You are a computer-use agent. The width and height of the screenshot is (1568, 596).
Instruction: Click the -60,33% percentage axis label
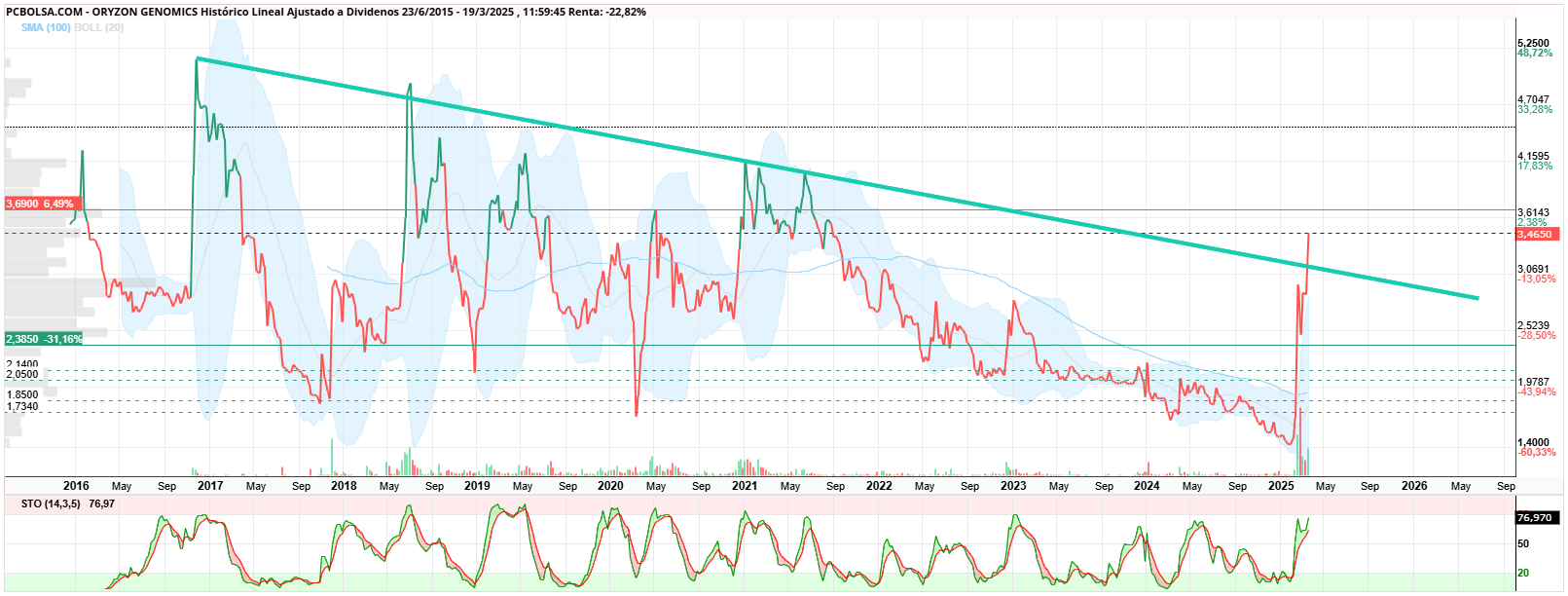(1537, 453)
